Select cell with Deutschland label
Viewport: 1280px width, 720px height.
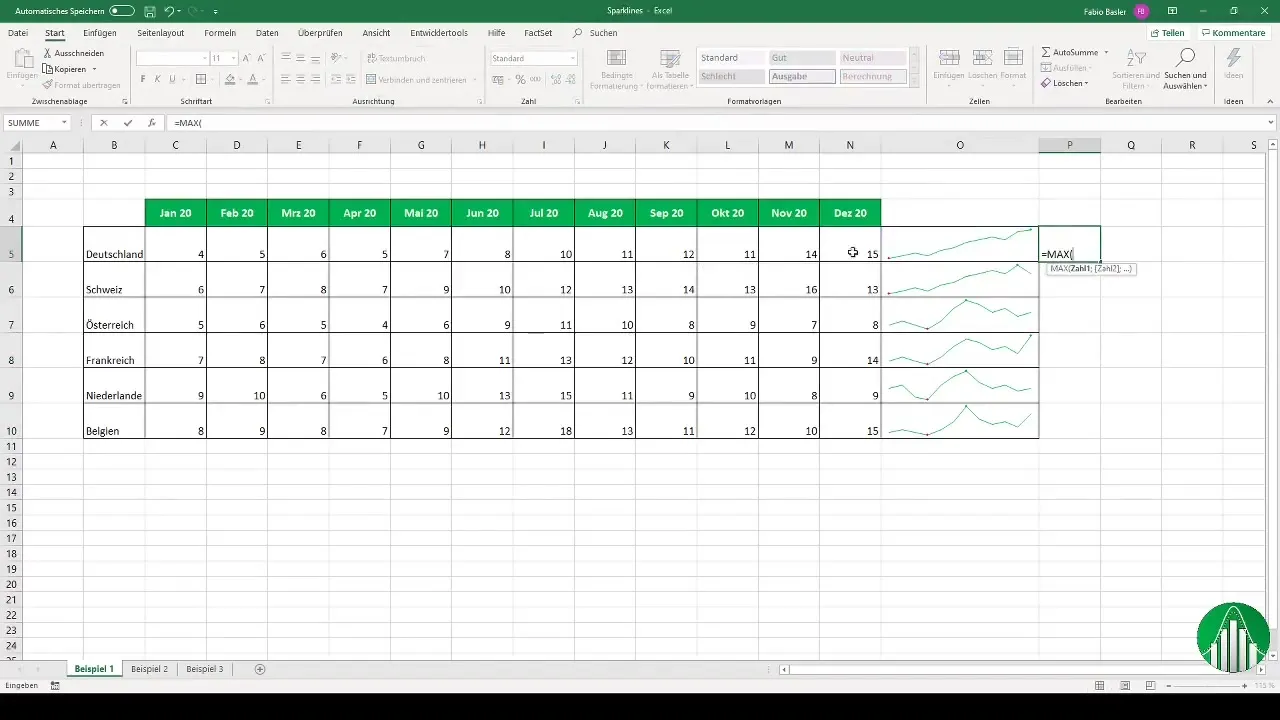114,244
